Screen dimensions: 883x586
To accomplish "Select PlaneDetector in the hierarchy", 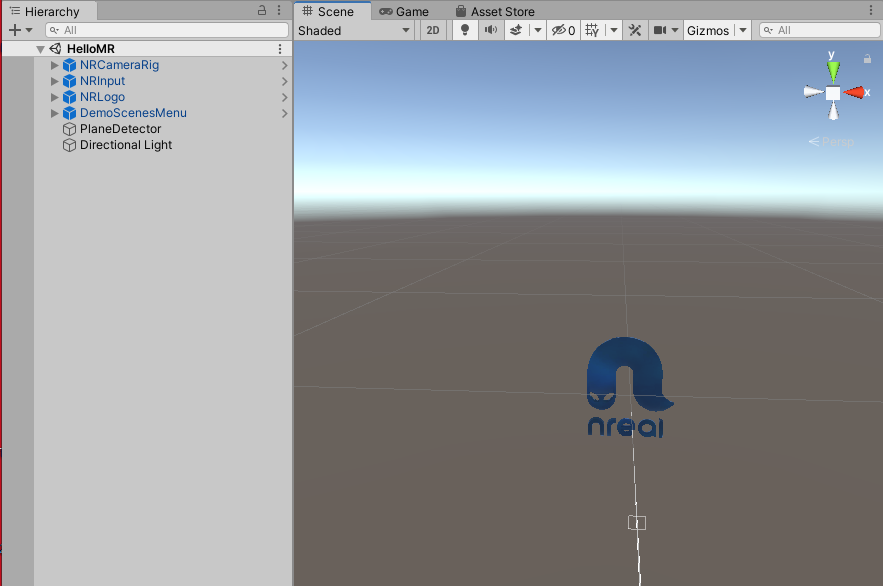I will (121, 129).
